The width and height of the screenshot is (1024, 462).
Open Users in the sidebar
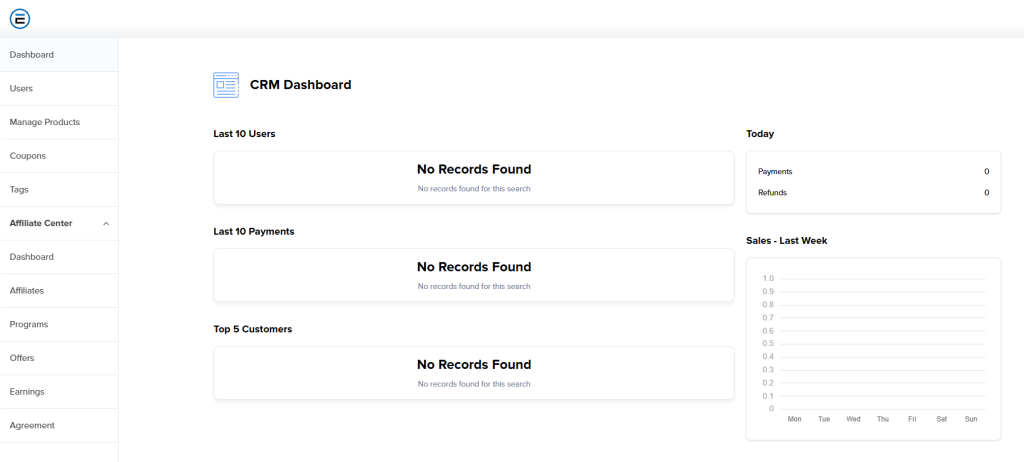pos(59,89)
